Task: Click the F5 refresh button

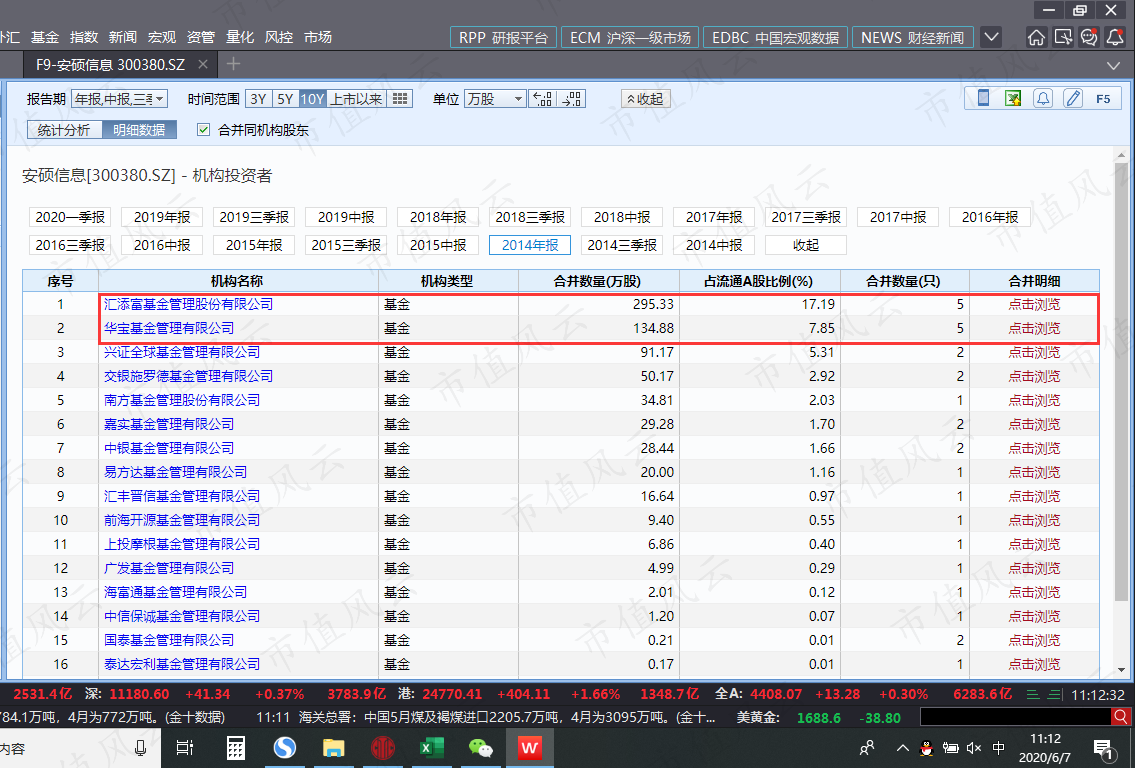Action: coord(1103,98)
